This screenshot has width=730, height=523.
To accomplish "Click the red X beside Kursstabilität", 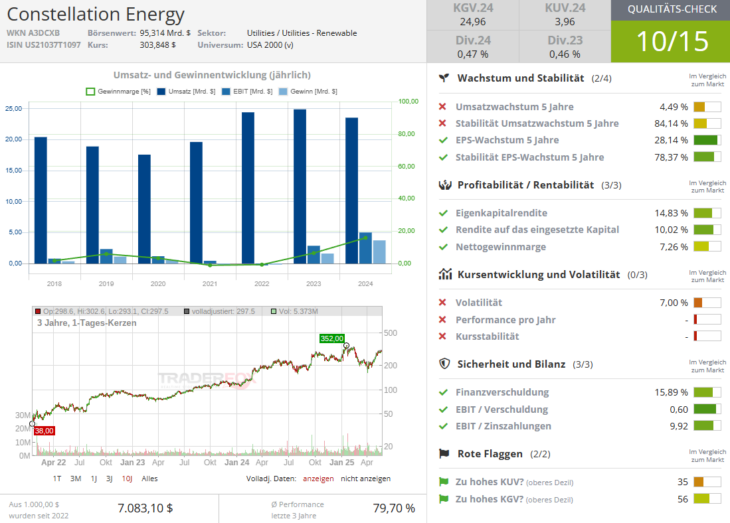I will pyautogui.click(x=442, y=336).
